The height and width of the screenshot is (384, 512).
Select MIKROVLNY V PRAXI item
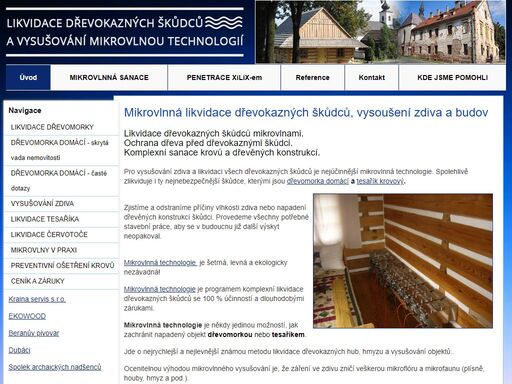(62, 250)
